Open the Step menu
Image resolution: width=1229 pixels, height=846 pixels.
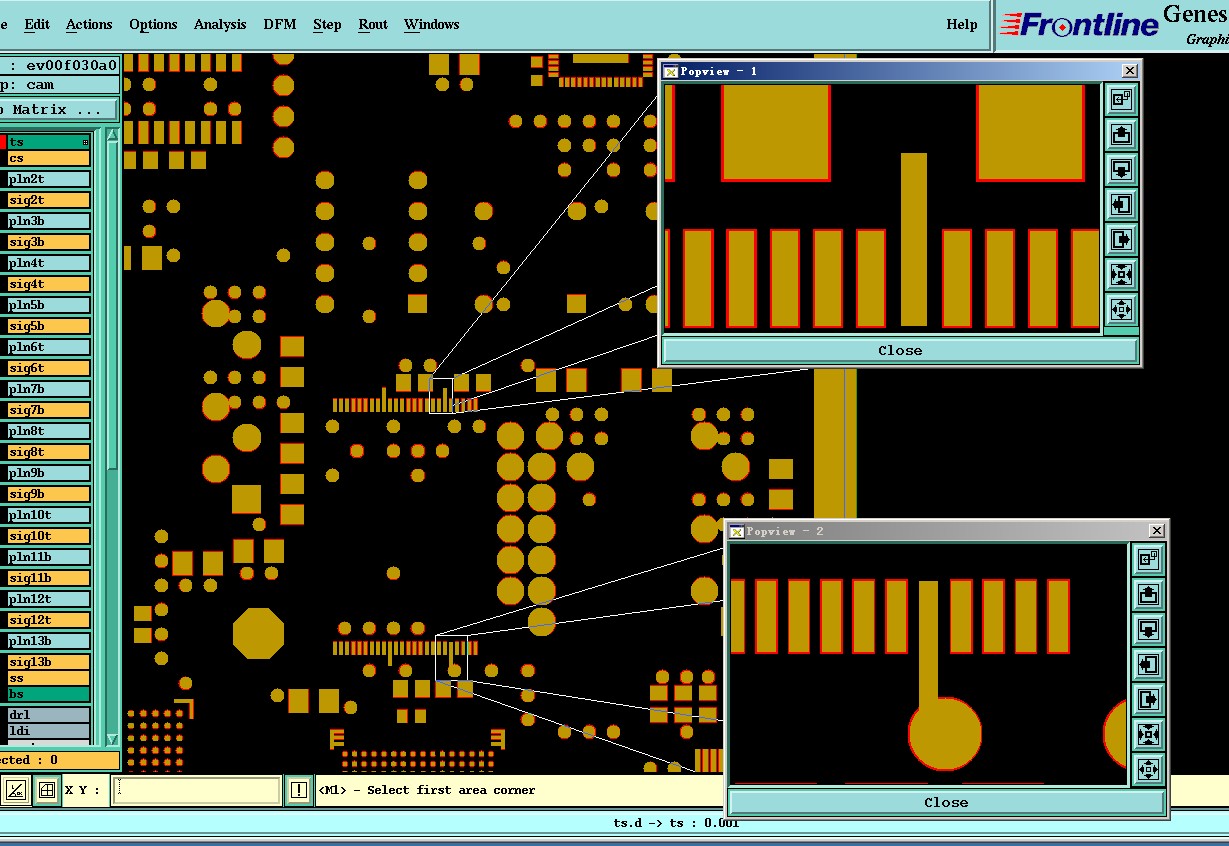[327, 24]
